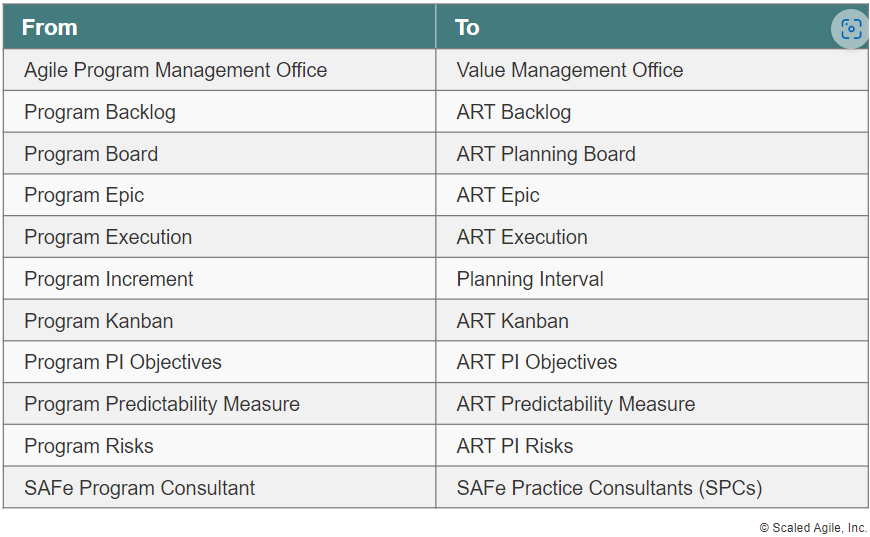This screenshot has width=870, height=537.
Task: Click on "Program Epic" text
Action: pyautogui.click(x=84, y=196)
